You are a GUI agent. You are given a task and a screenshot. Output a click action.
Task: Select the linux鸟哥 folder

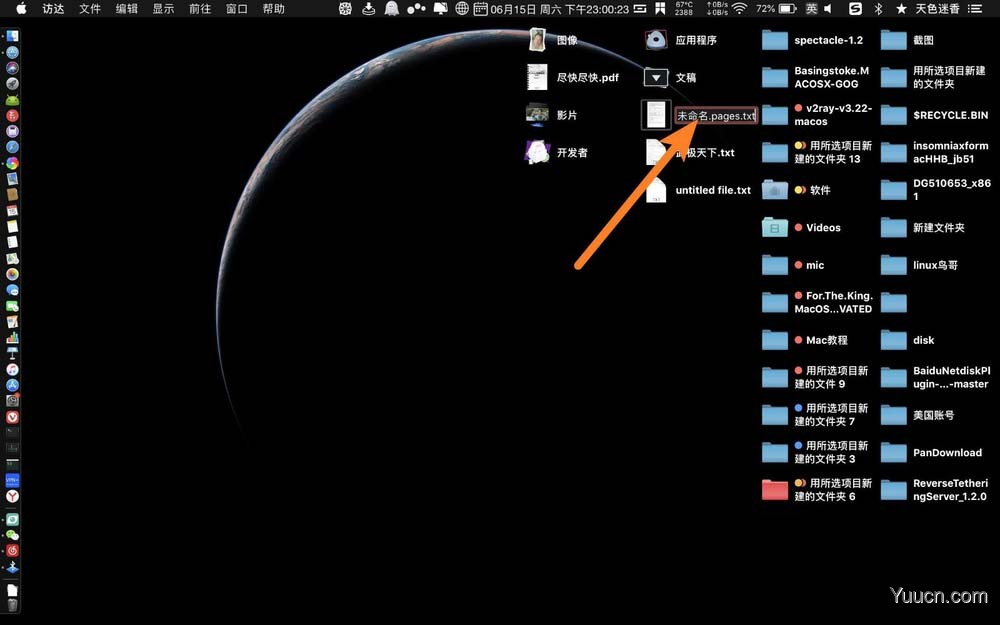tap(893, 265)
